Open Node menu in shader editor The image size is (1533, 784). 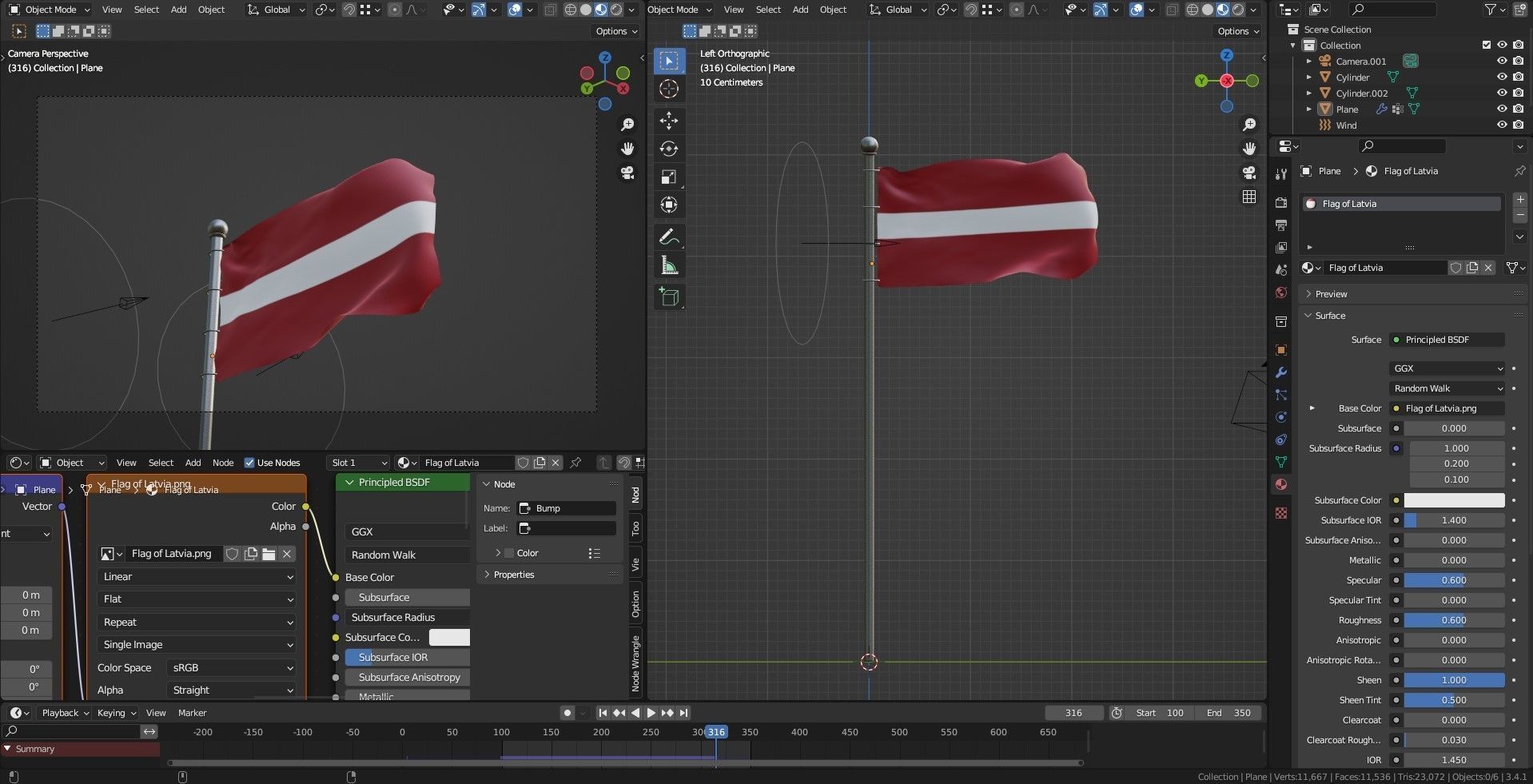[223, 463]
